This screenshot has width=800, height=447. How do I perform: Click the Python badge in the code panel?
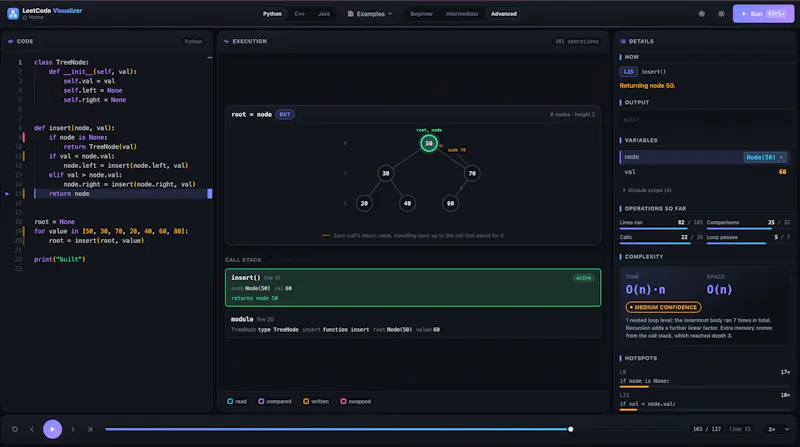[x=193, y=41]
